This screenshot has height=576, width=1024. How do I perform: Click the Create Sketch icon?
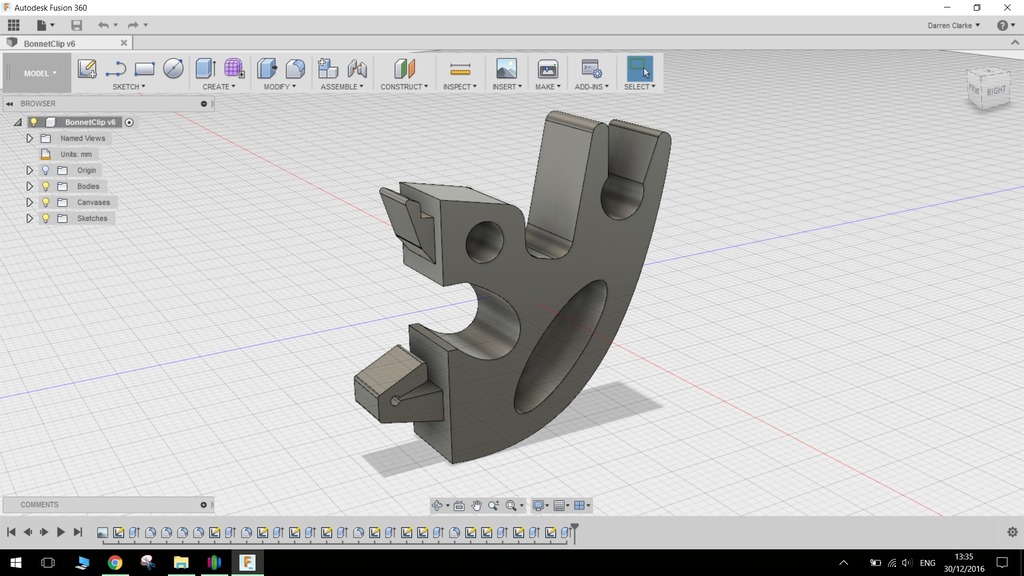tap(87, 68)
